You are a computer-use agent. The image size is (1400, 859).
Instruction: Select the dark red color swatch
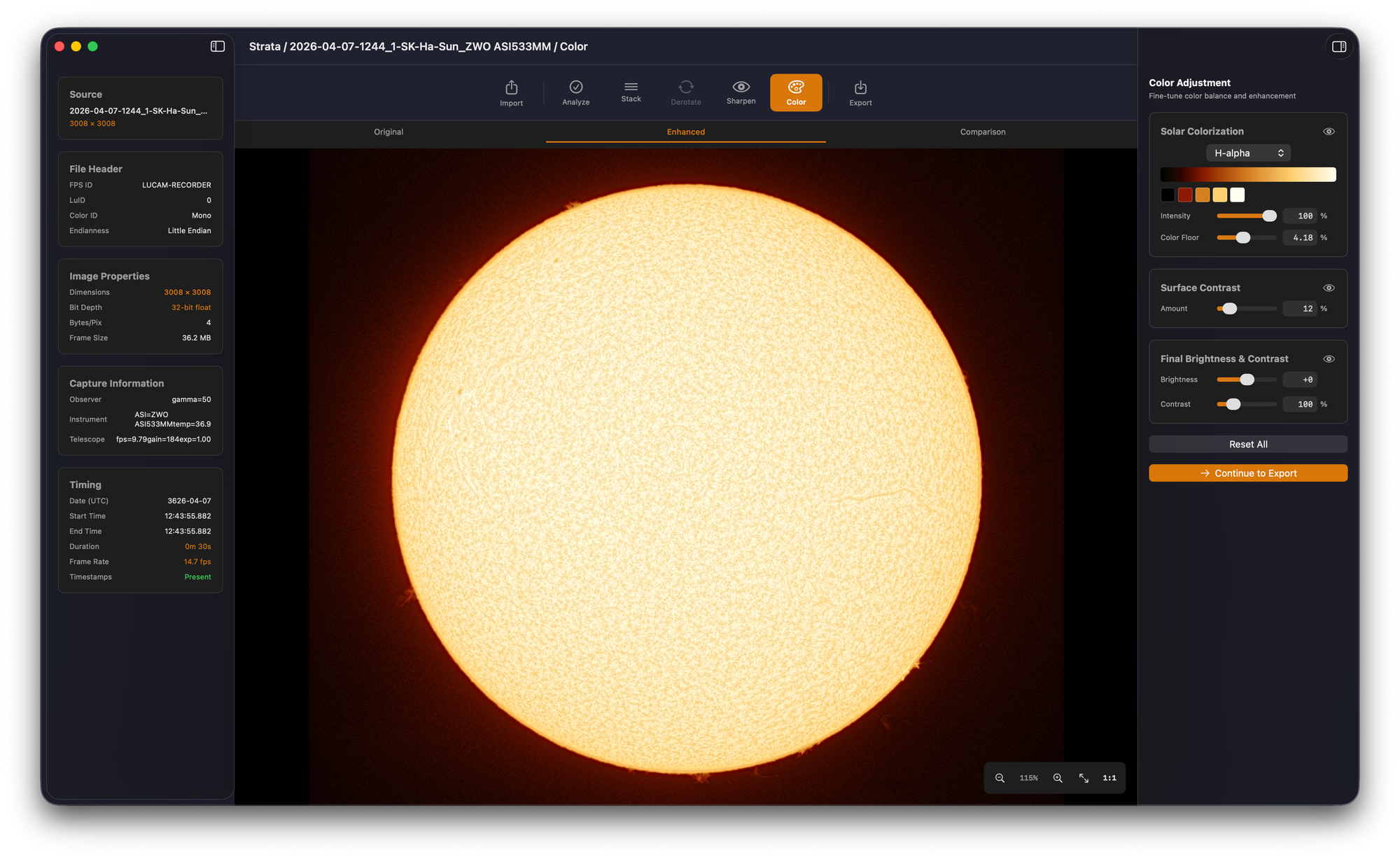(x=1184, y=195)
